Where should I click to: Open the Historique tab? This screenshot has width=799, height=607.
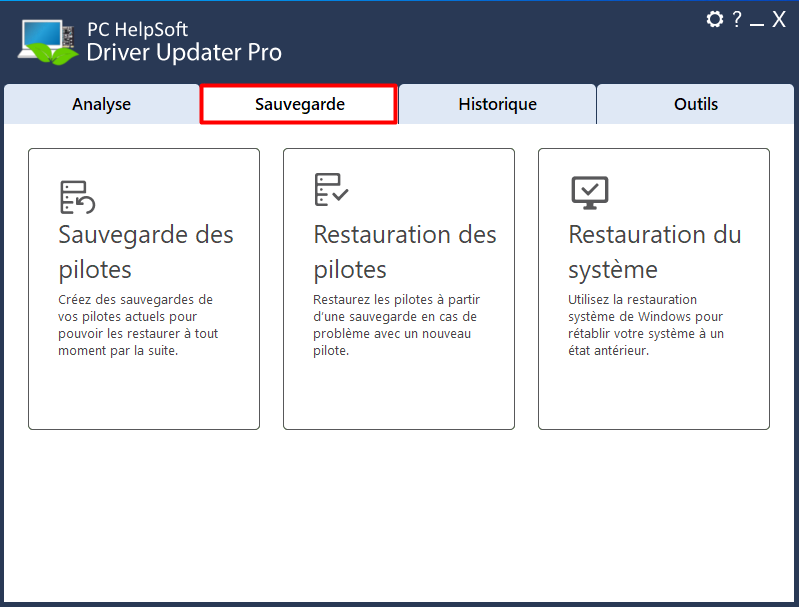pos(497,104)
